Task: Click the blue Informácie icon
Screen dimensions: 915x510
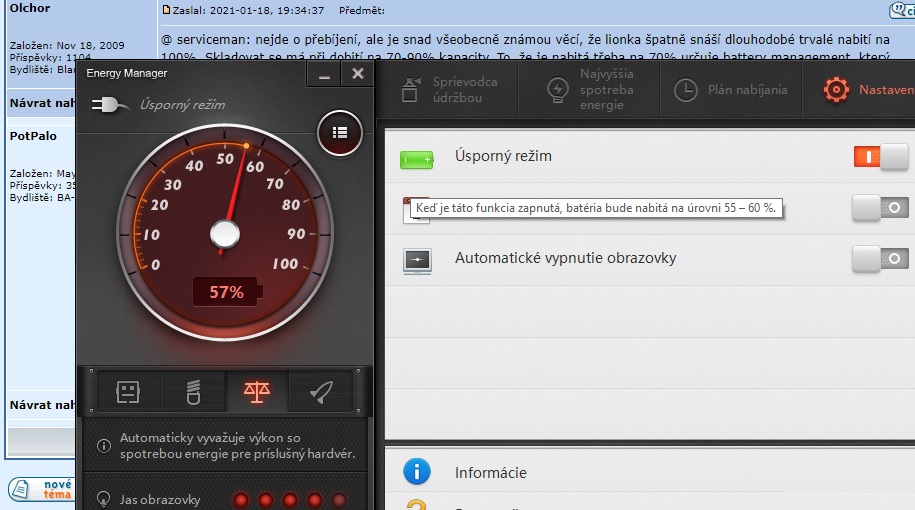Action: tap(416, 472)
